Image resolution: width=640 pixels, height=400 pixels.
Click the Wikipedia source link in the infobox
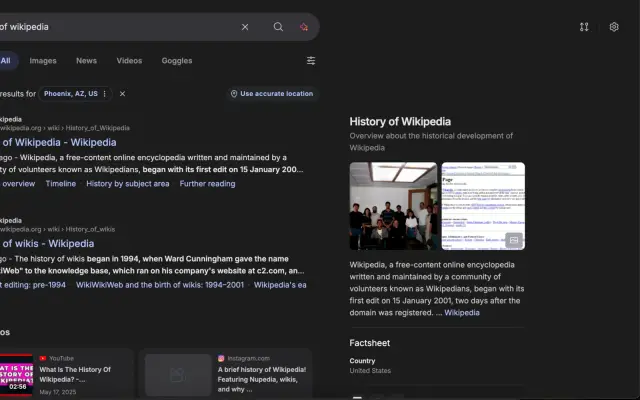coord(462,313)
